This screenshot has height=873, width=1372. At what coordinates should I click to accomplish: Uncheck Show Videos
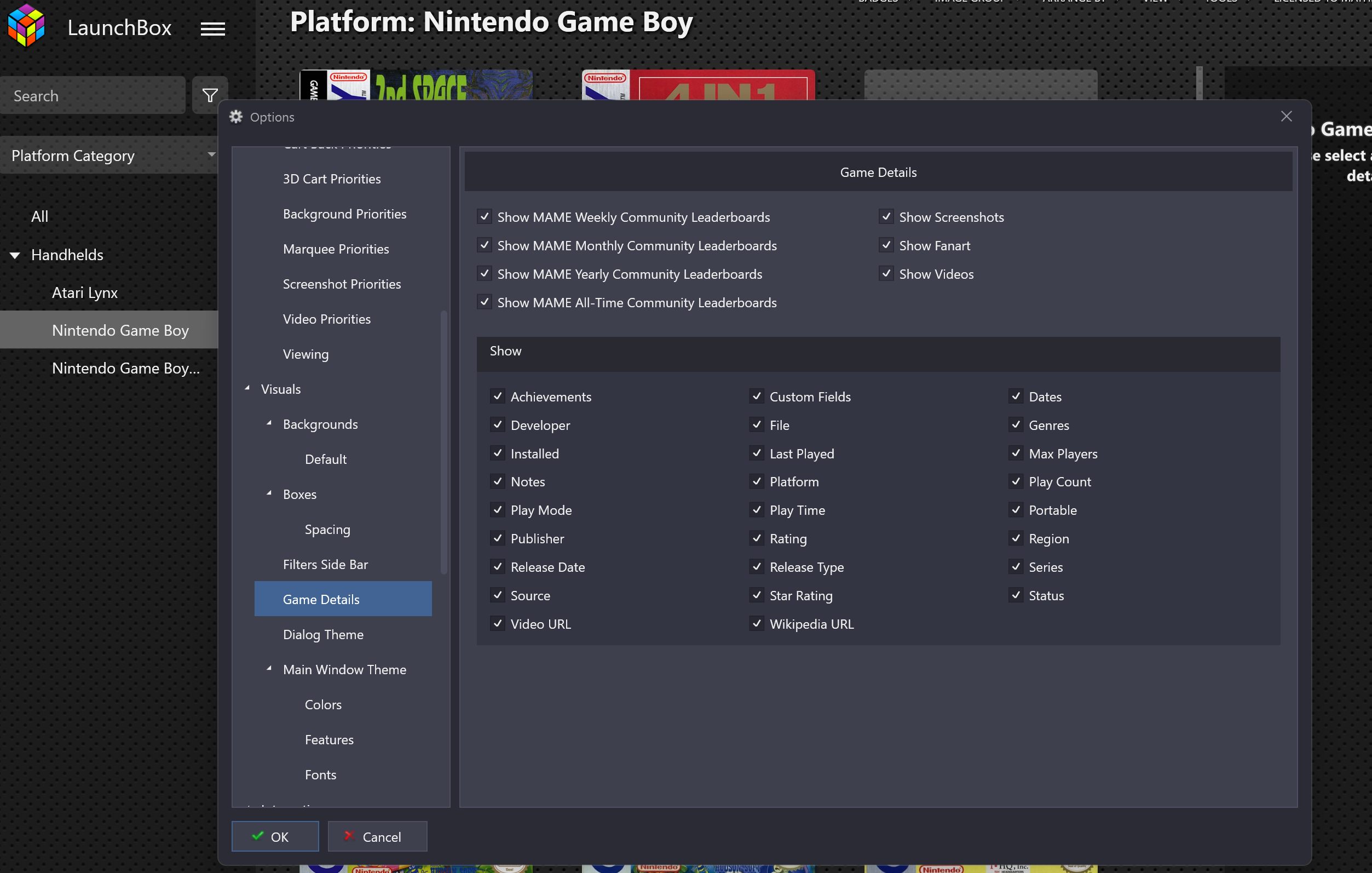(x=886, y=273)
